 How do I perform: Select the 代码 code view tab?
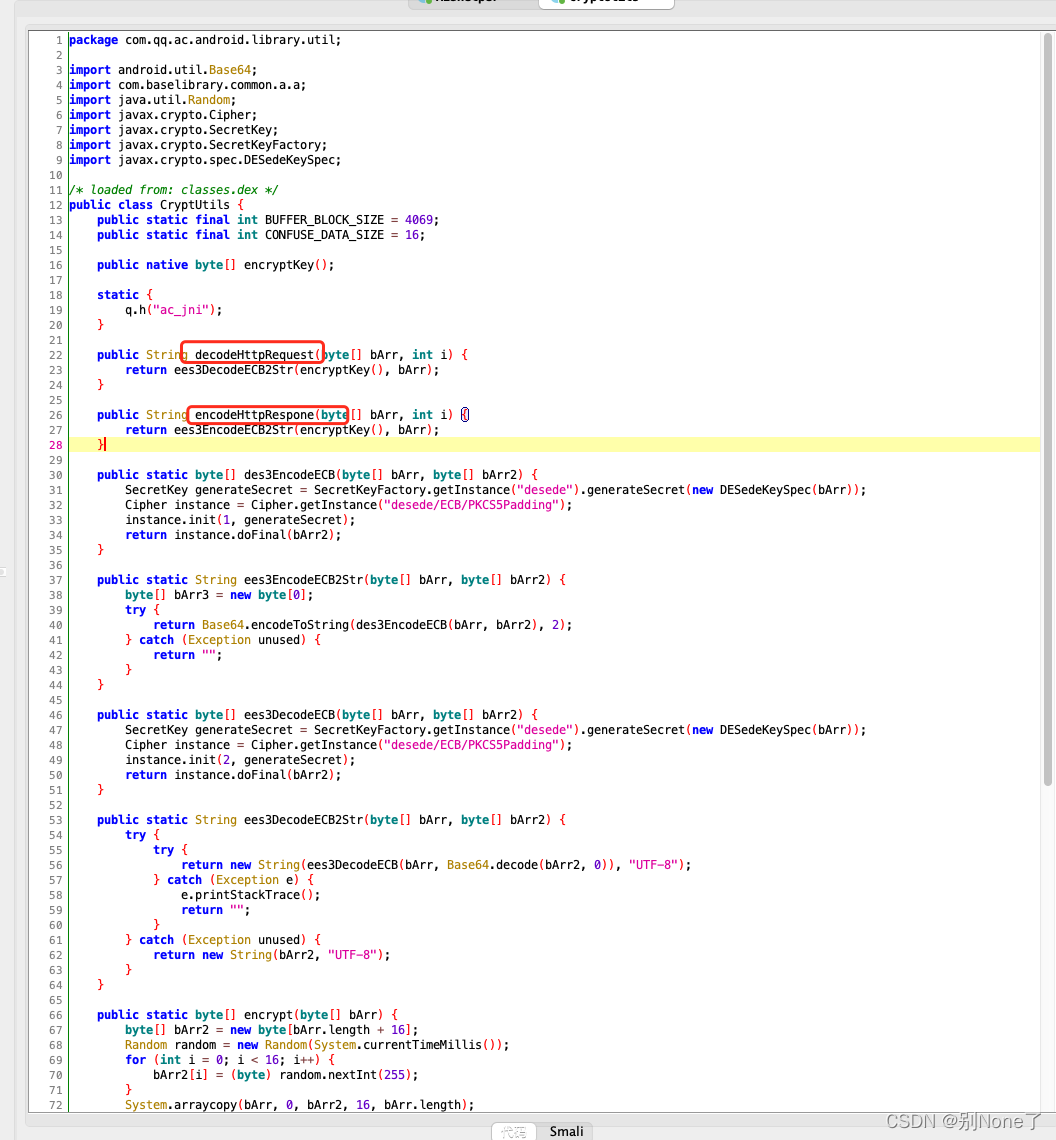[x=513, y=1131]
